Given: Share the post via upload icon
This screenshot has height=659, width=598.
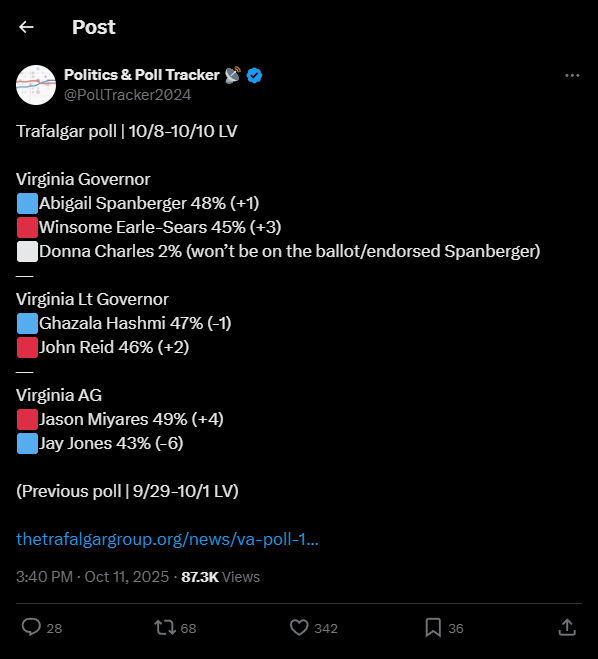Looking at the screenshot, I should tap(567, 627).
